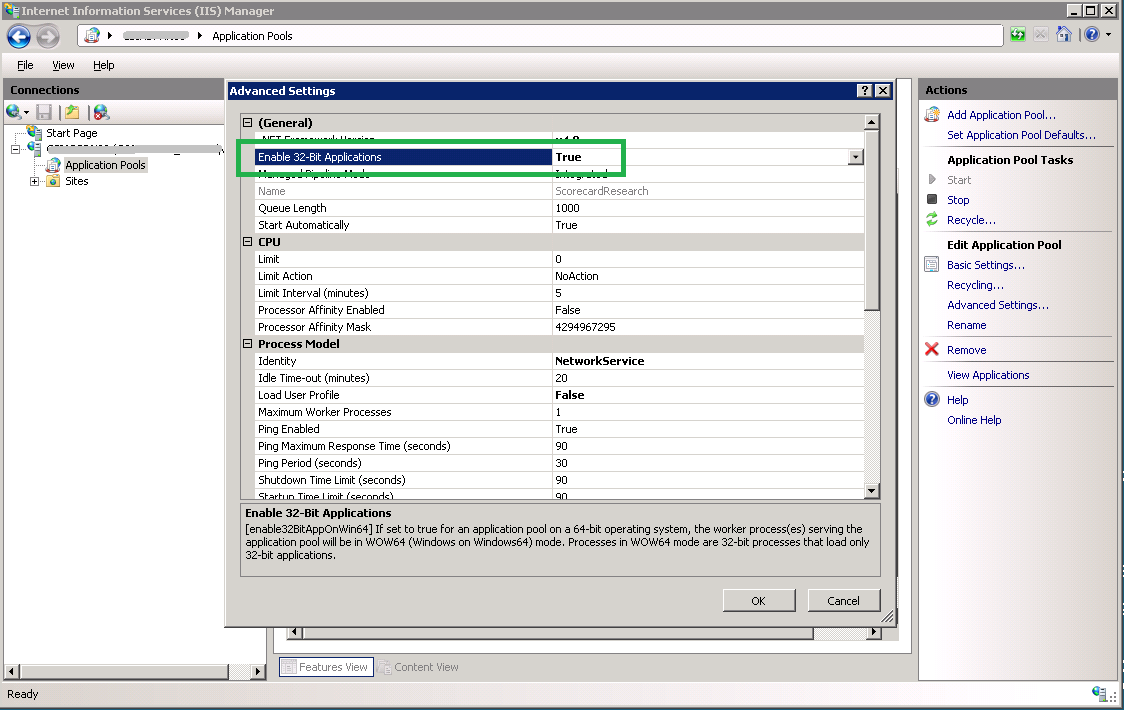
Task: Click the Home icon near address bar
Action: coord(1064,34)
